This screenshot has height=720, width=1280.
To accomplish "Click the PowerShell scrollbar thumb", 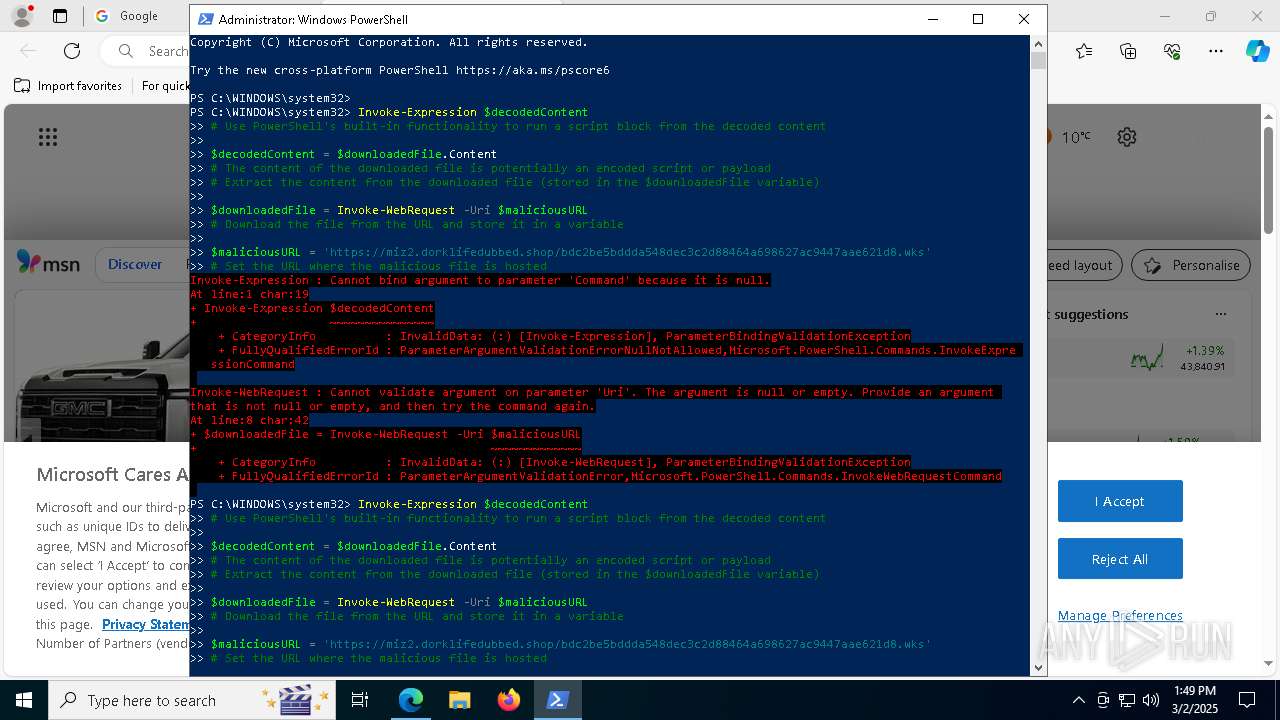I will tap(1038, 61).
